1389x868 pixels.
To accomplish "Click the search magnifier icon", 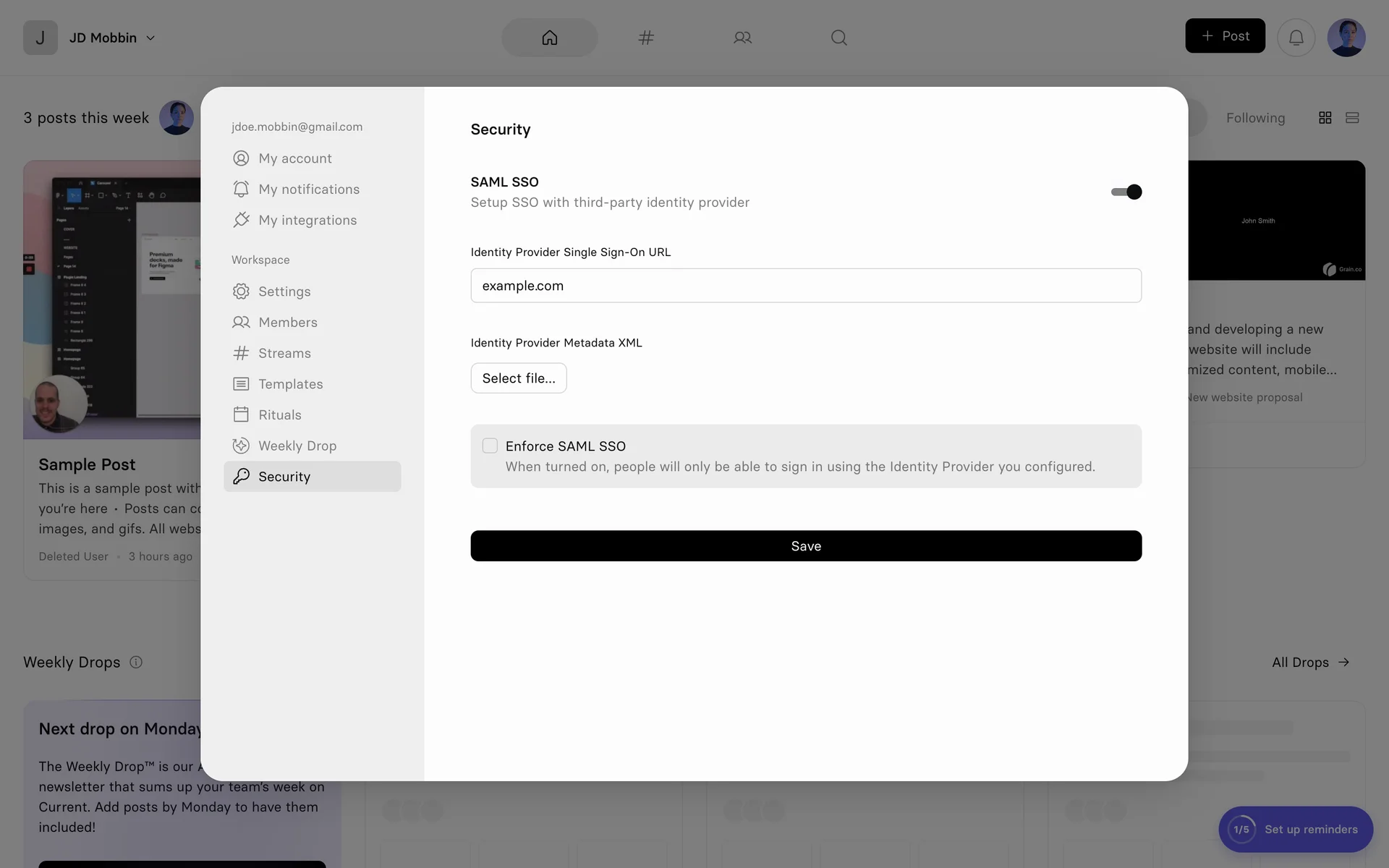I will [x=838, y=38].
